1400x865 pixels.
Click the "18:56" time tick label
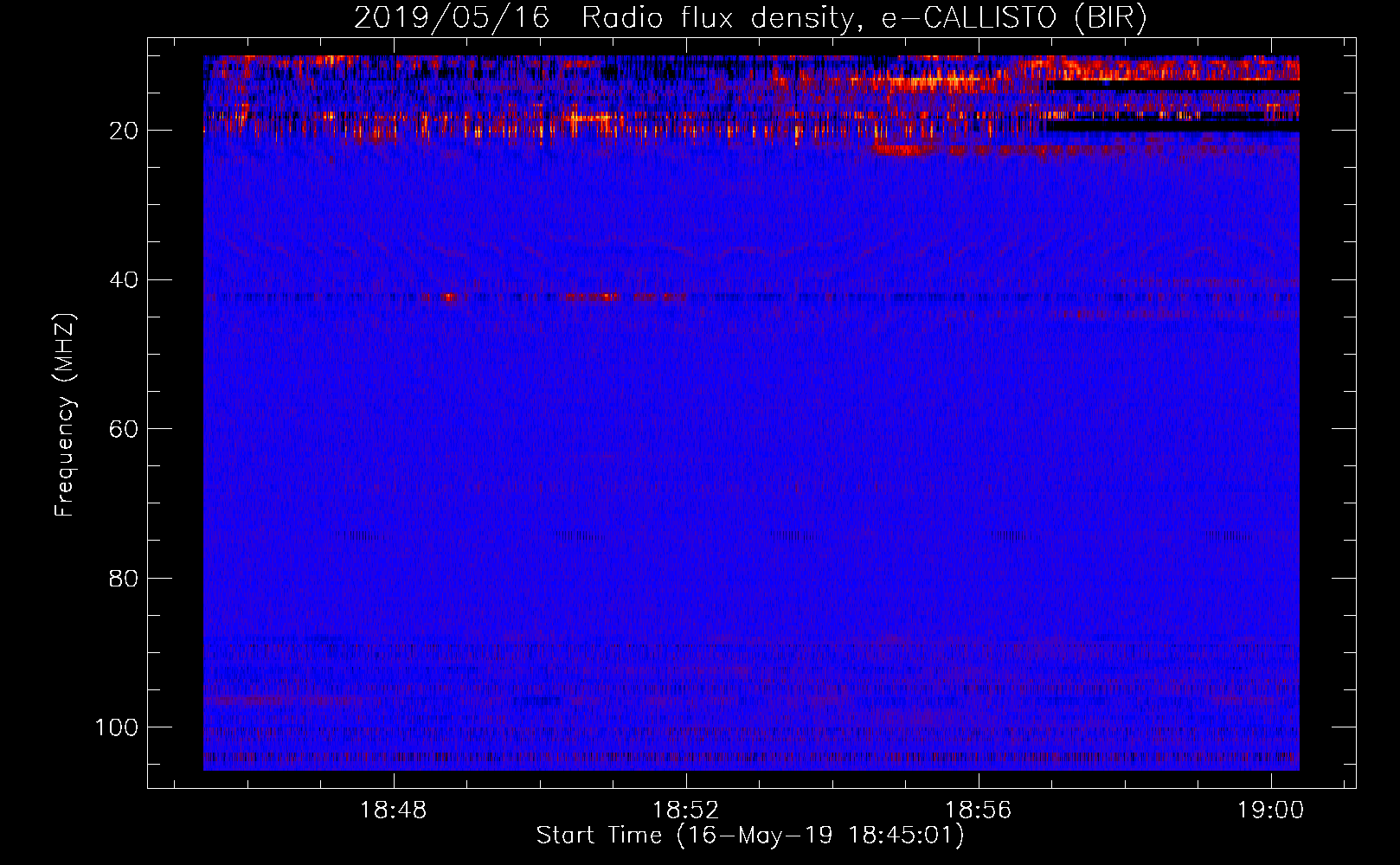pyautogui.click(x=978, y=811)
